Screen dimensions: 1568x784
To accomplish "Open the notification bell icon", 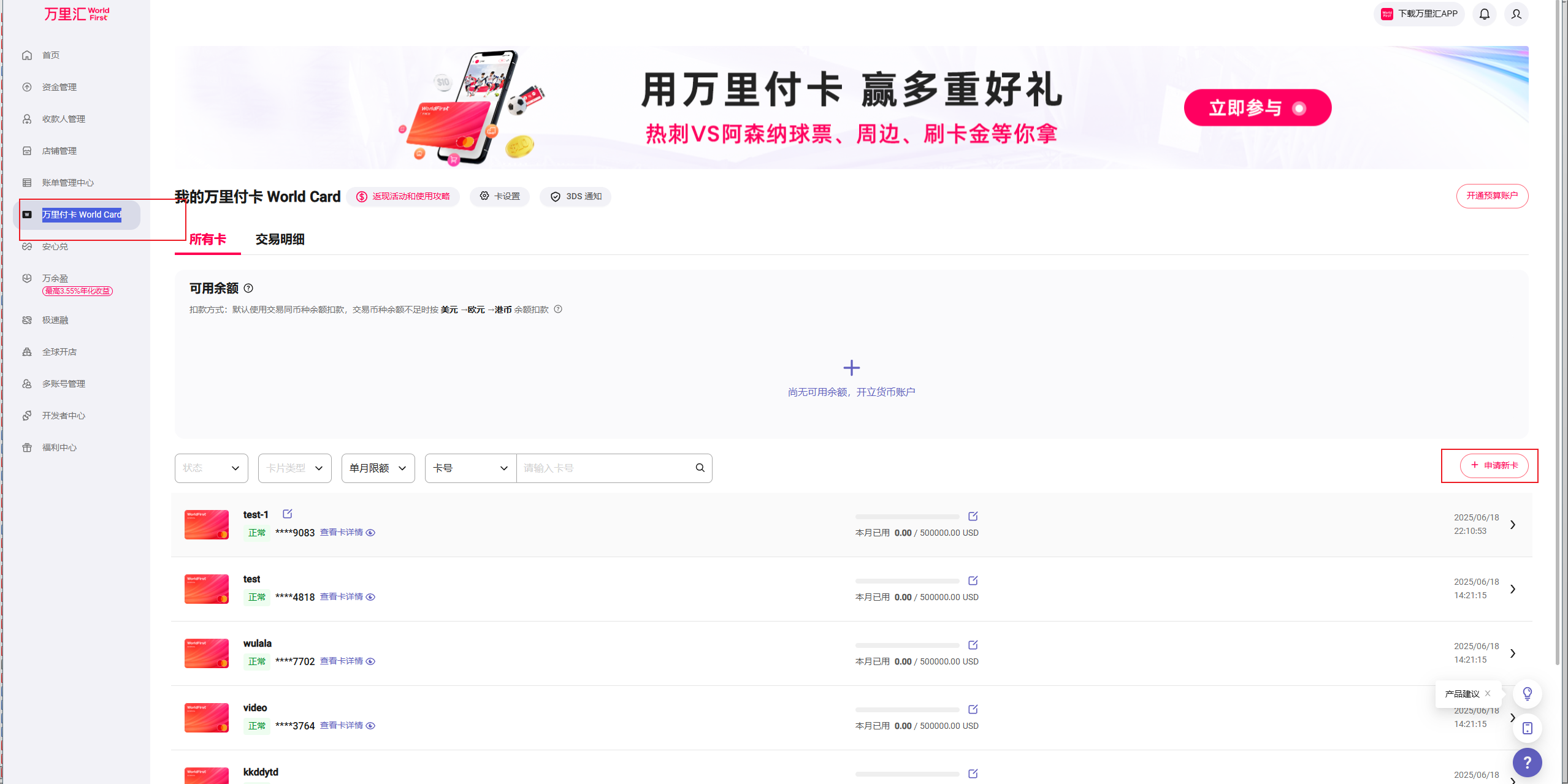I will pos(1484,14).
